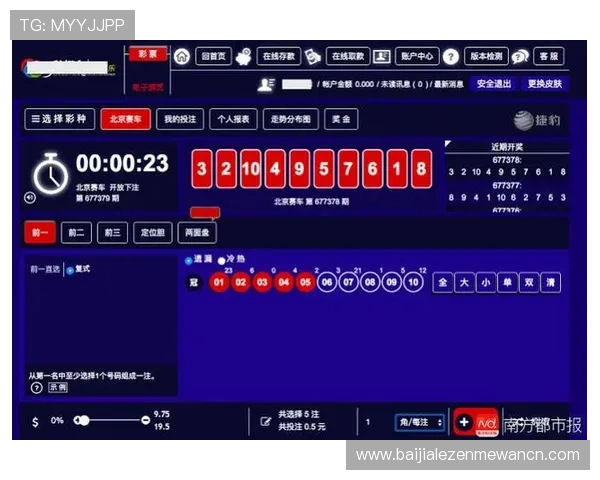The image size is (600, 480).
Task: Click the 安全退出 logout button
Action: click(x=494, y=84)
